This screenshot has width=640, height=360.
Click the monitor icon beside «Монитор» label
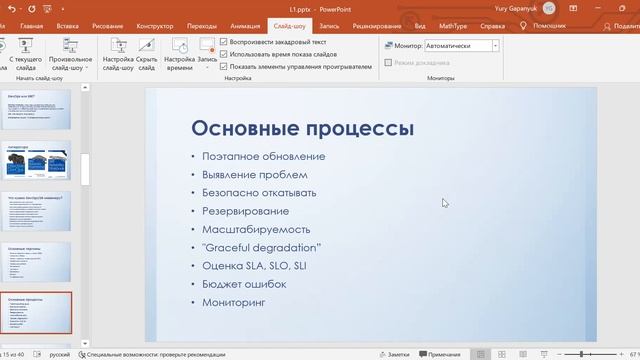[x=389, y=46]
